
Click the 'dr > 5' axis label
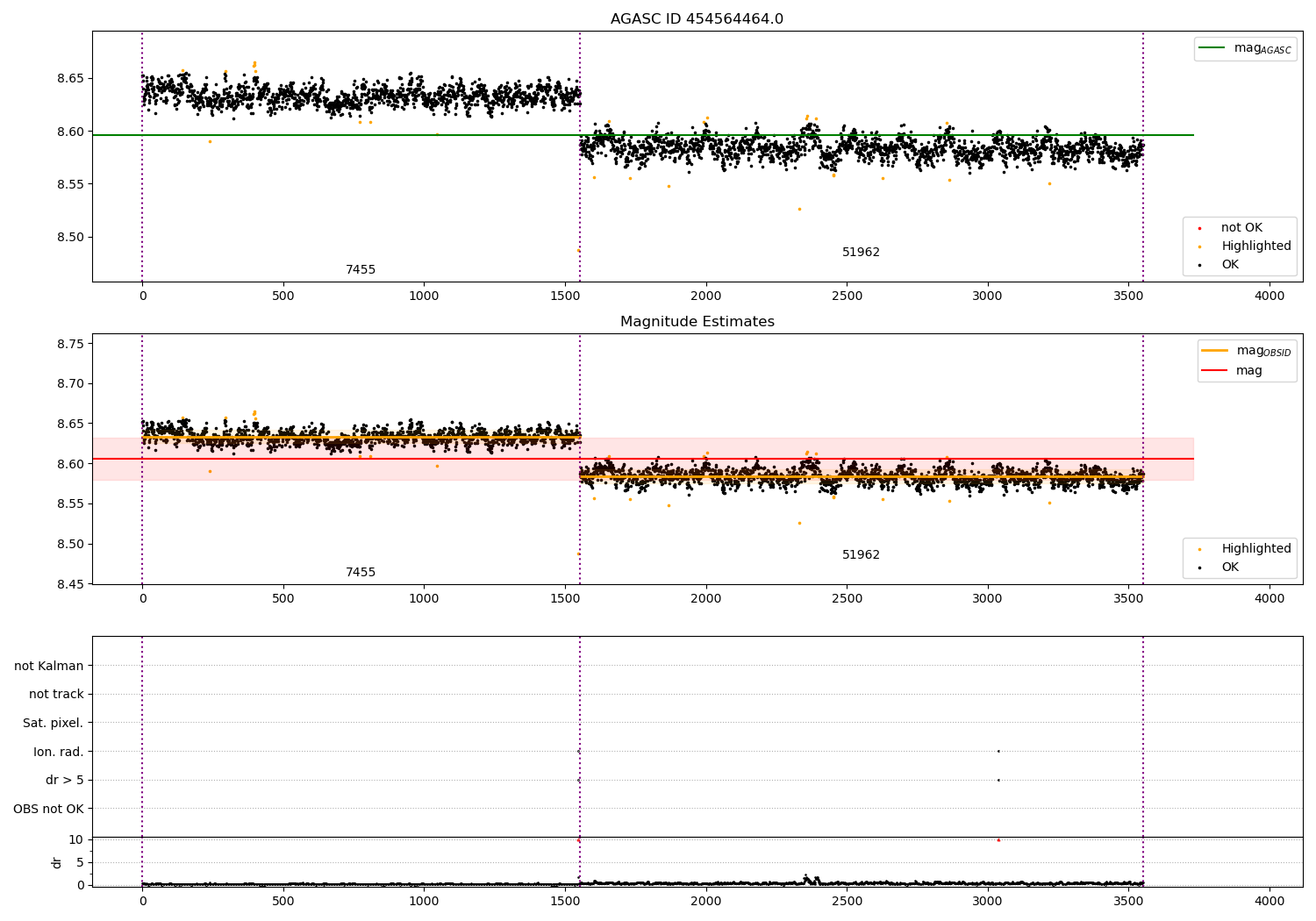coord(65,781)
